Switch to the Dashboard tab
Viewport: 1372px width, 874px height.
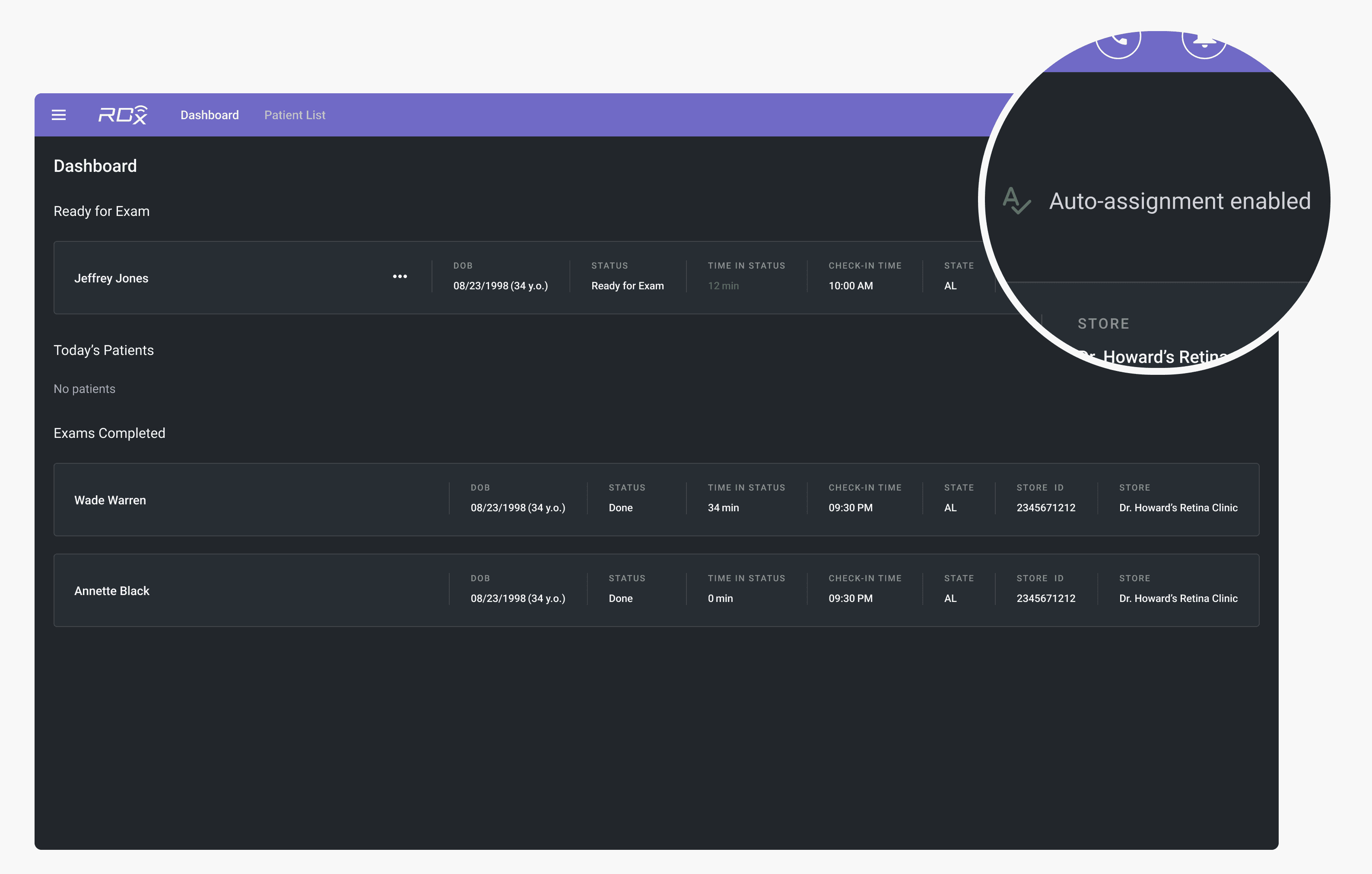coord(209,115)
